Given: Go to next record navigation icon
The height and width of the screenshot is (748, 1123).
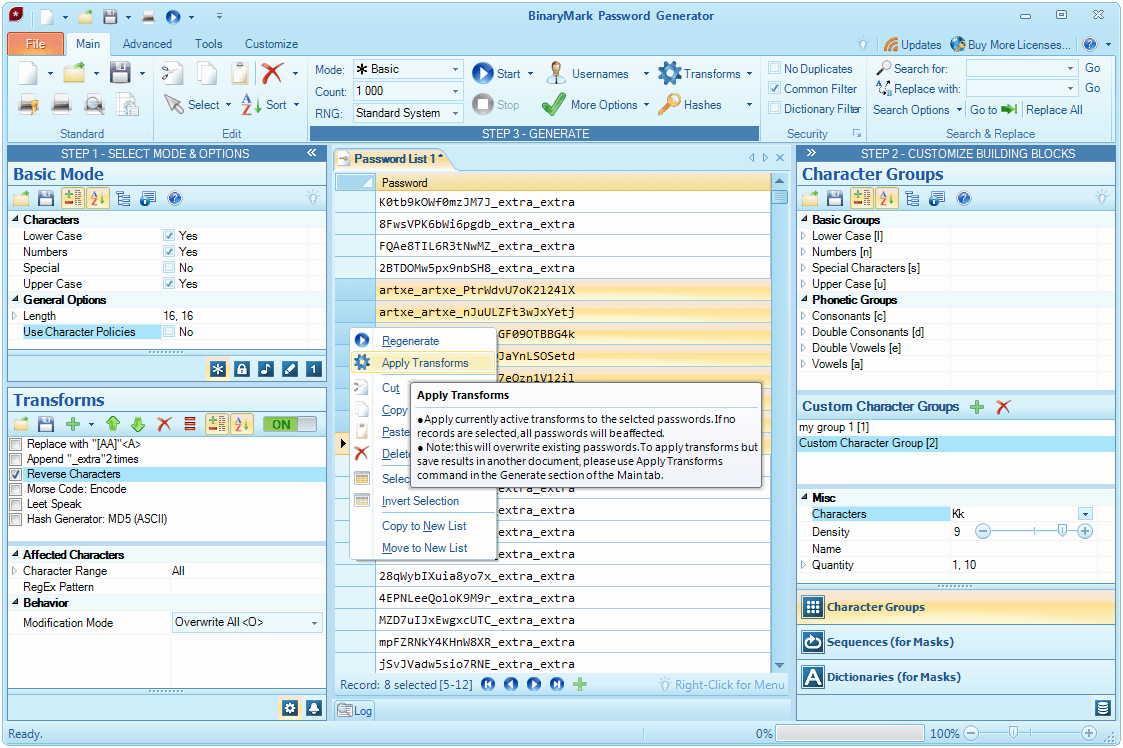Looking at the screenshot, I should pos(534,684).
